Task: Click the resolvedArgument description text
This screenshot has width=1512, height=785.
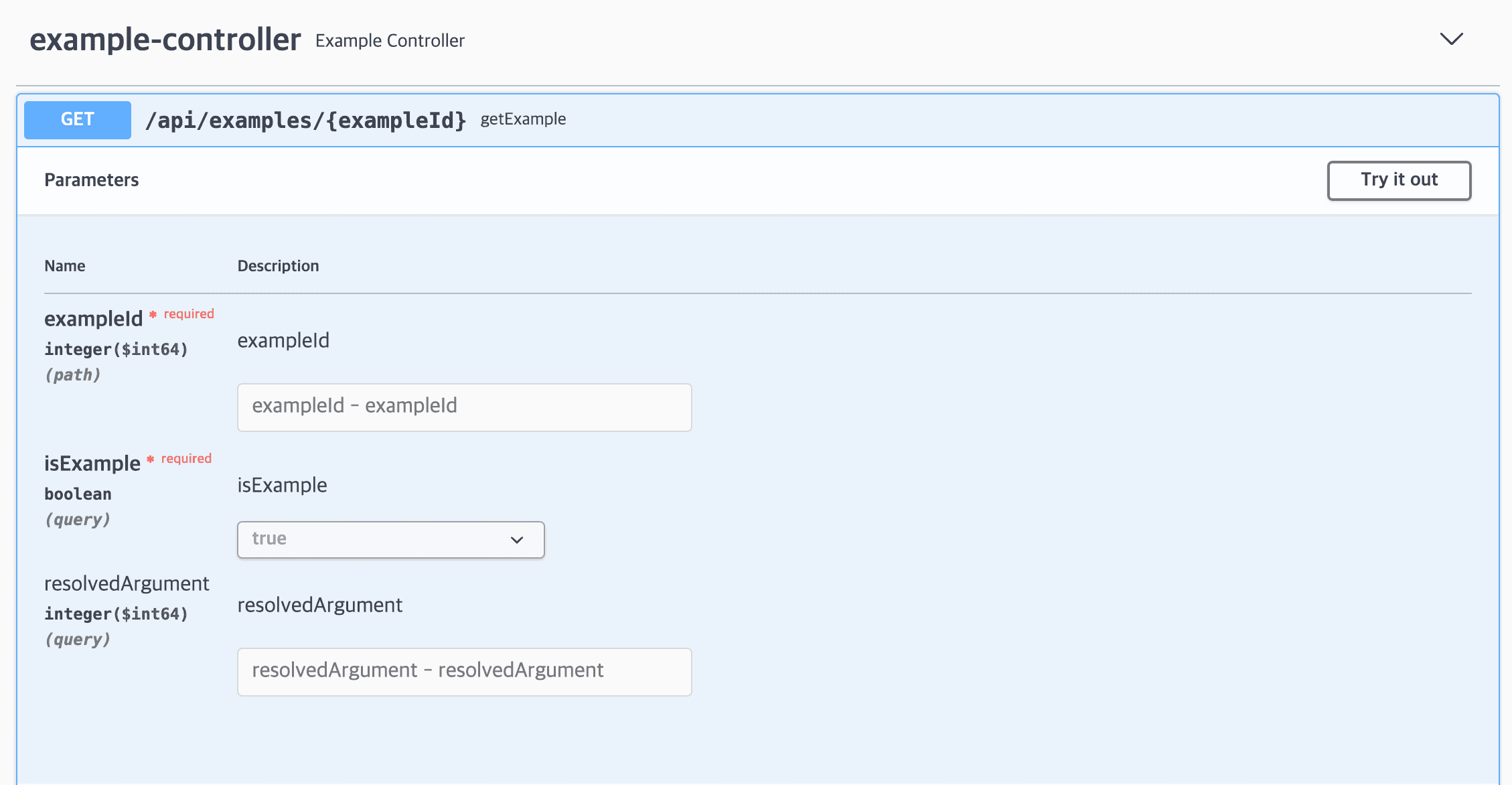Action: [320, 605]
